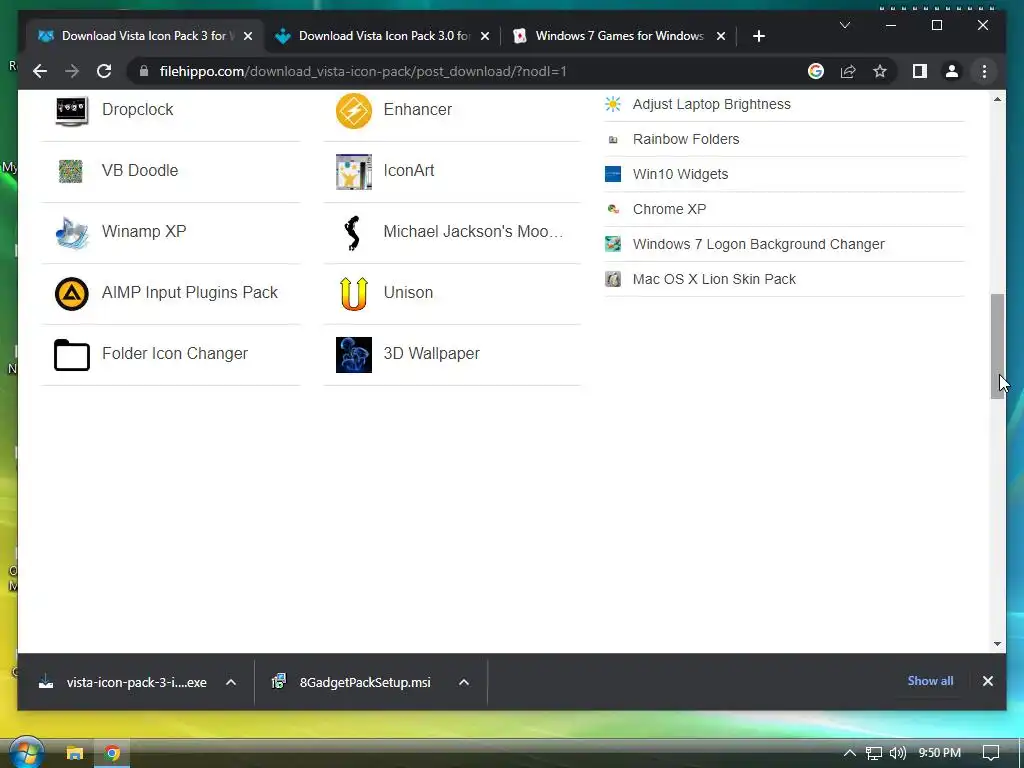Image resolution: width=1024 pixels, height=768 pixels.
Task: Open Chrome's three-dot menu
Action: (x=984, y=71)
